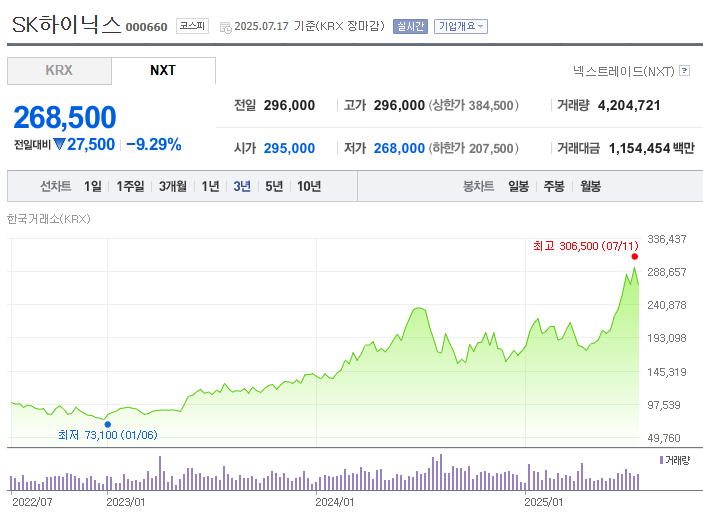
Task: Click the 2022/07 axis label
Action: pyautogui.click(x=32, y=502)
